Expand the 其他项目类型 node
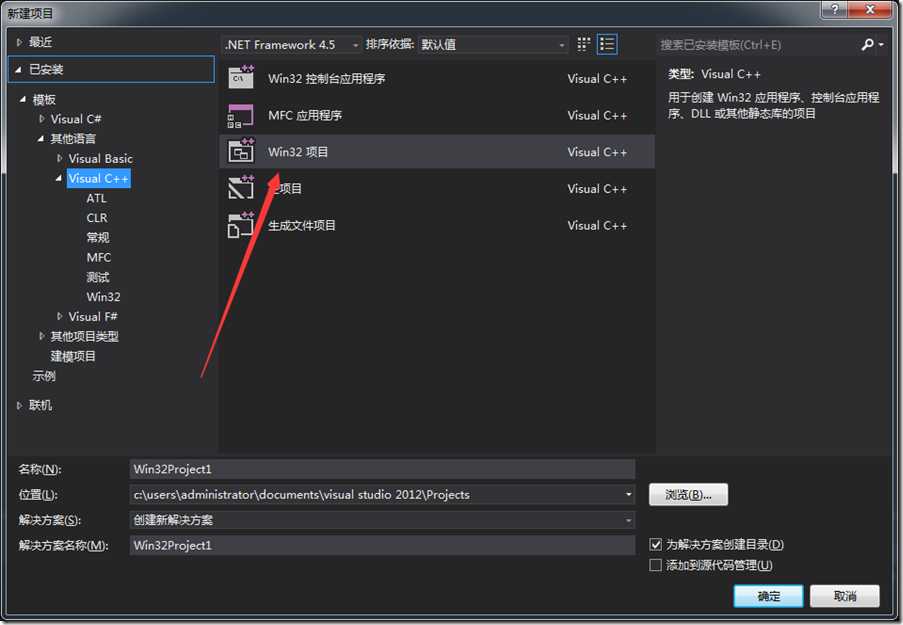Screen dimensions: 903x625 pos(41,336)
